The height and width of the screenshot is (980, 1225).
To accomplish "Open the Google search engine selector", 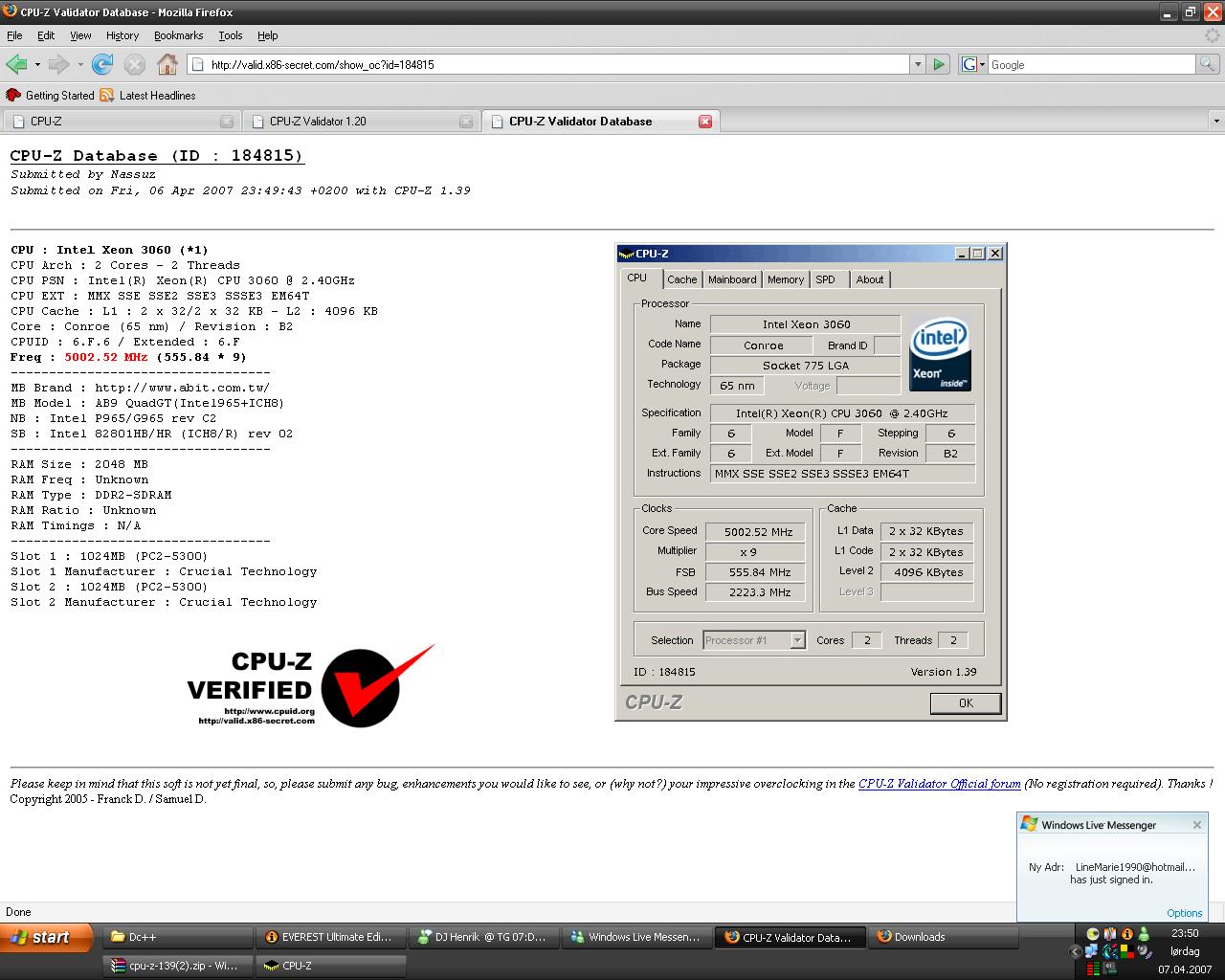I will [973, 64].
